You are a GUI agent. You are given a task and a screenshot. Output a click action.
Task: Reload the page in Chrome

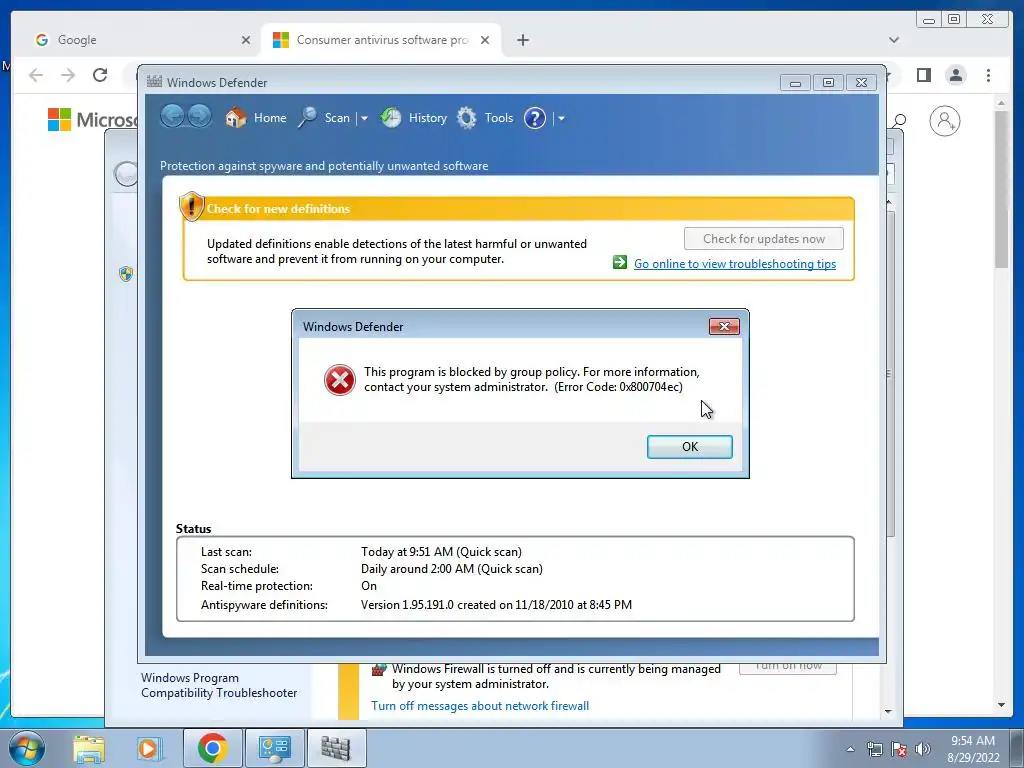[x=100, y=75]
